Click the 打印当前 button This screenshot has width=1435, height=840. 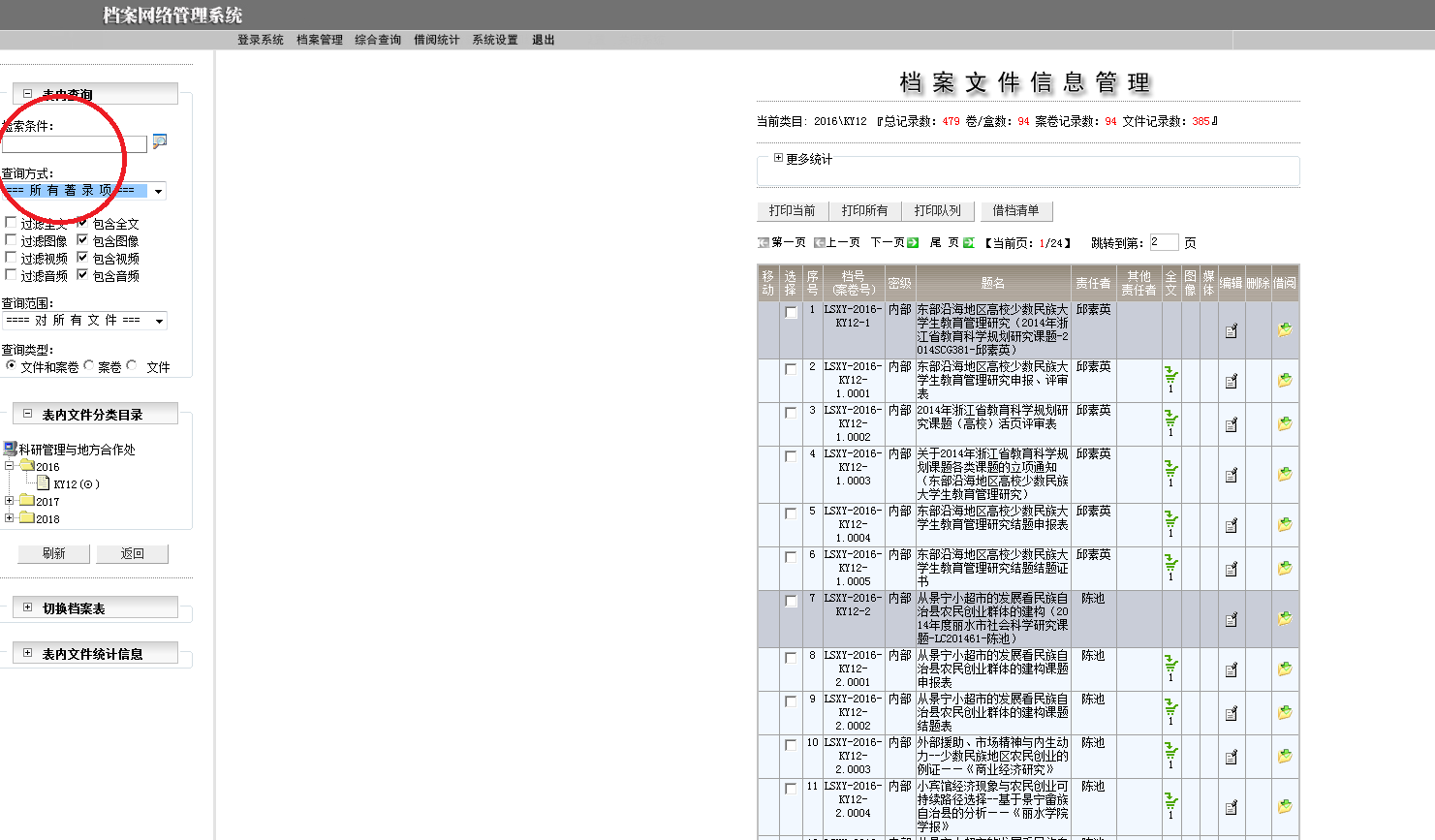click(792, 211)
